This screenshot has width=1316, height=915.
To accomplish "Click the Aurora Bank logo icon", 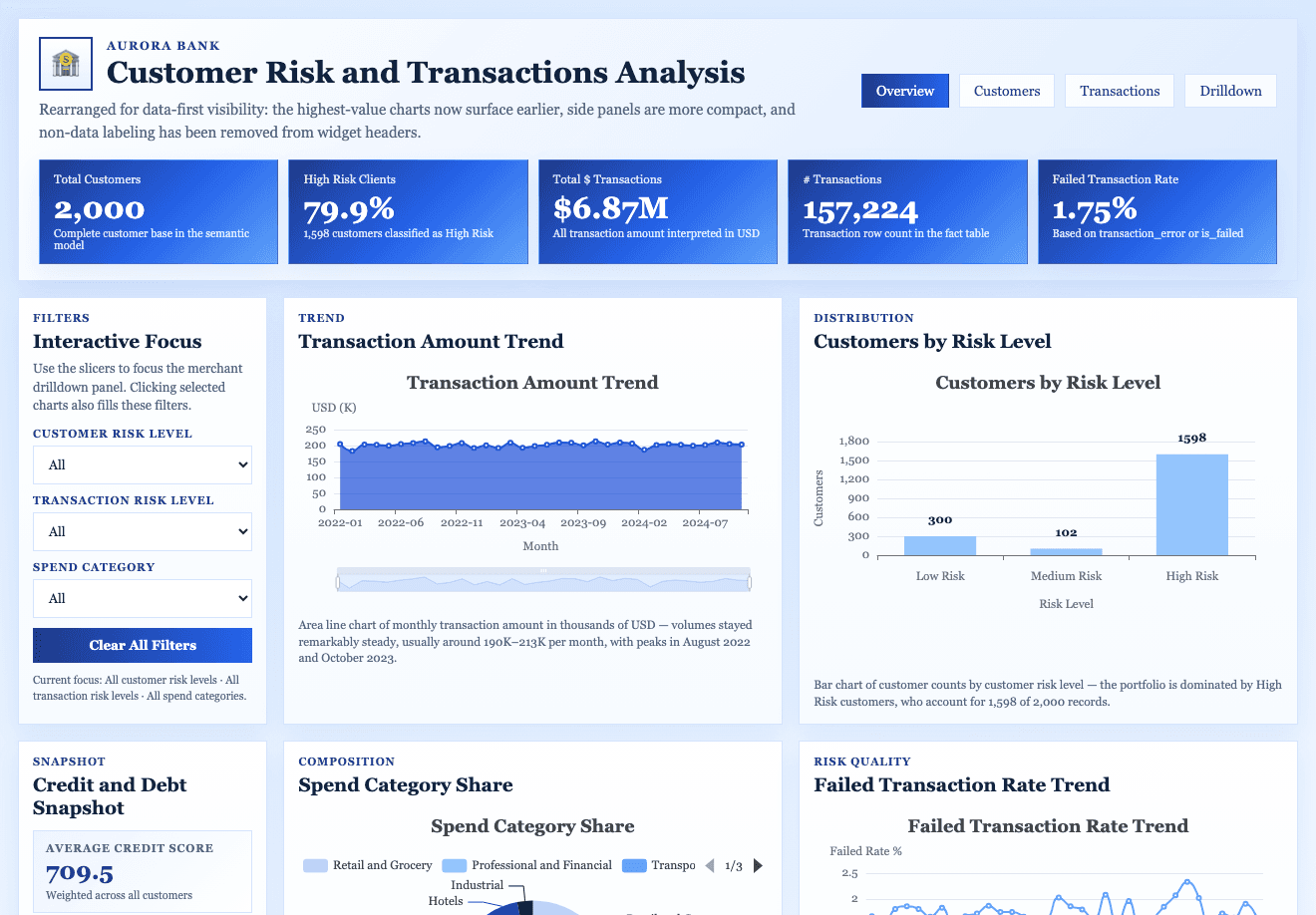I will [x=66, y=64].
